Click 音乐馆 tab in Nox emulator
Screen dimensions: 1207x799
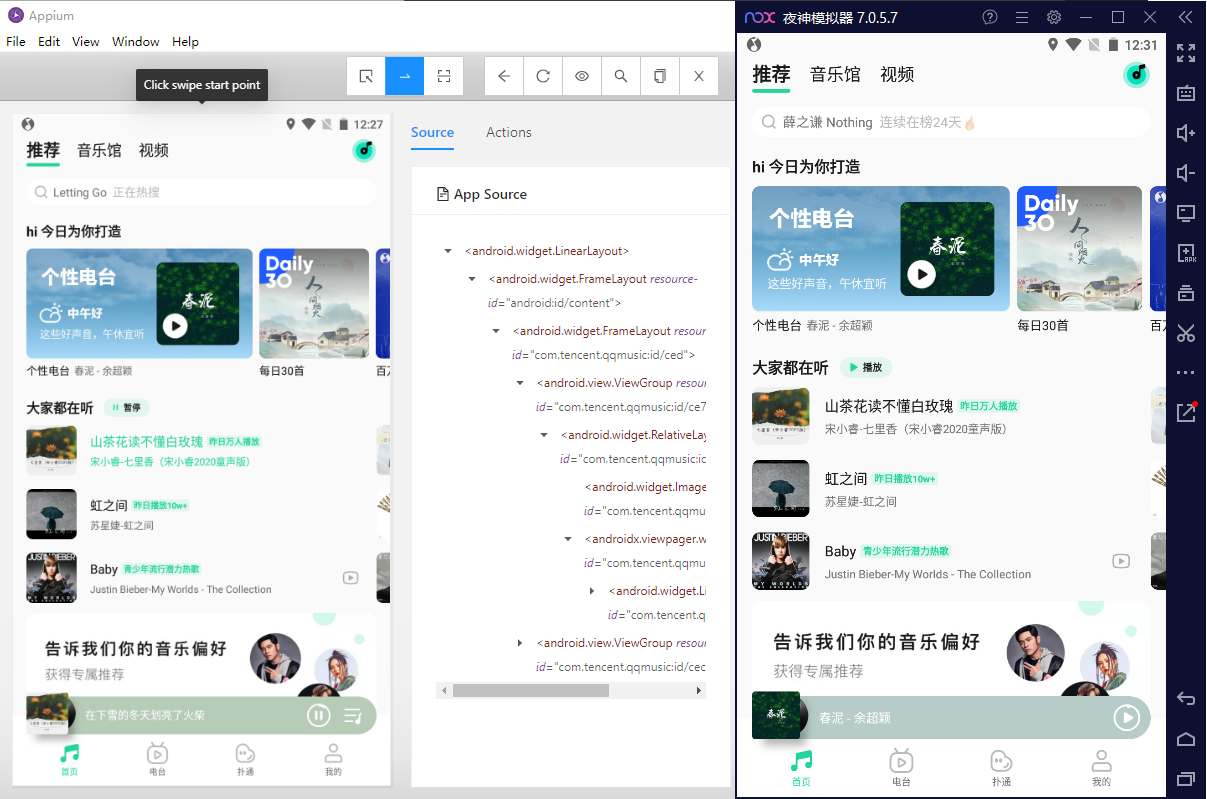coord(835,74)
